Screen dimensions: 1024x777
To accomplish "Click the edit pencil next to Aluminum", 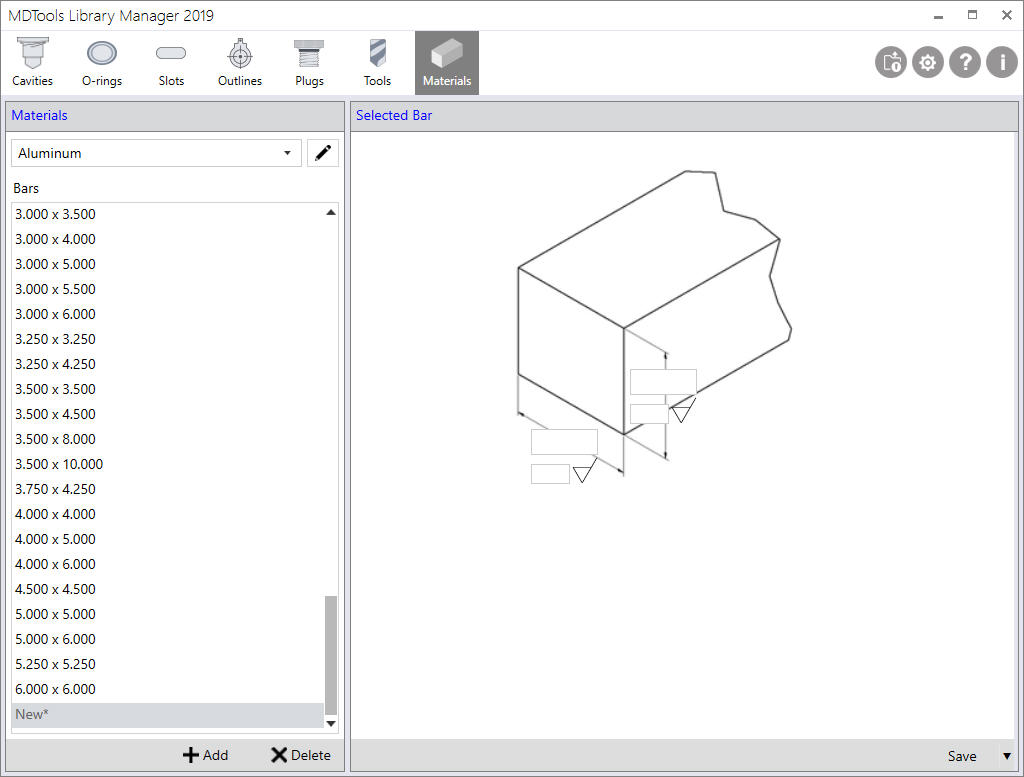I will click(x=322, y=152).
